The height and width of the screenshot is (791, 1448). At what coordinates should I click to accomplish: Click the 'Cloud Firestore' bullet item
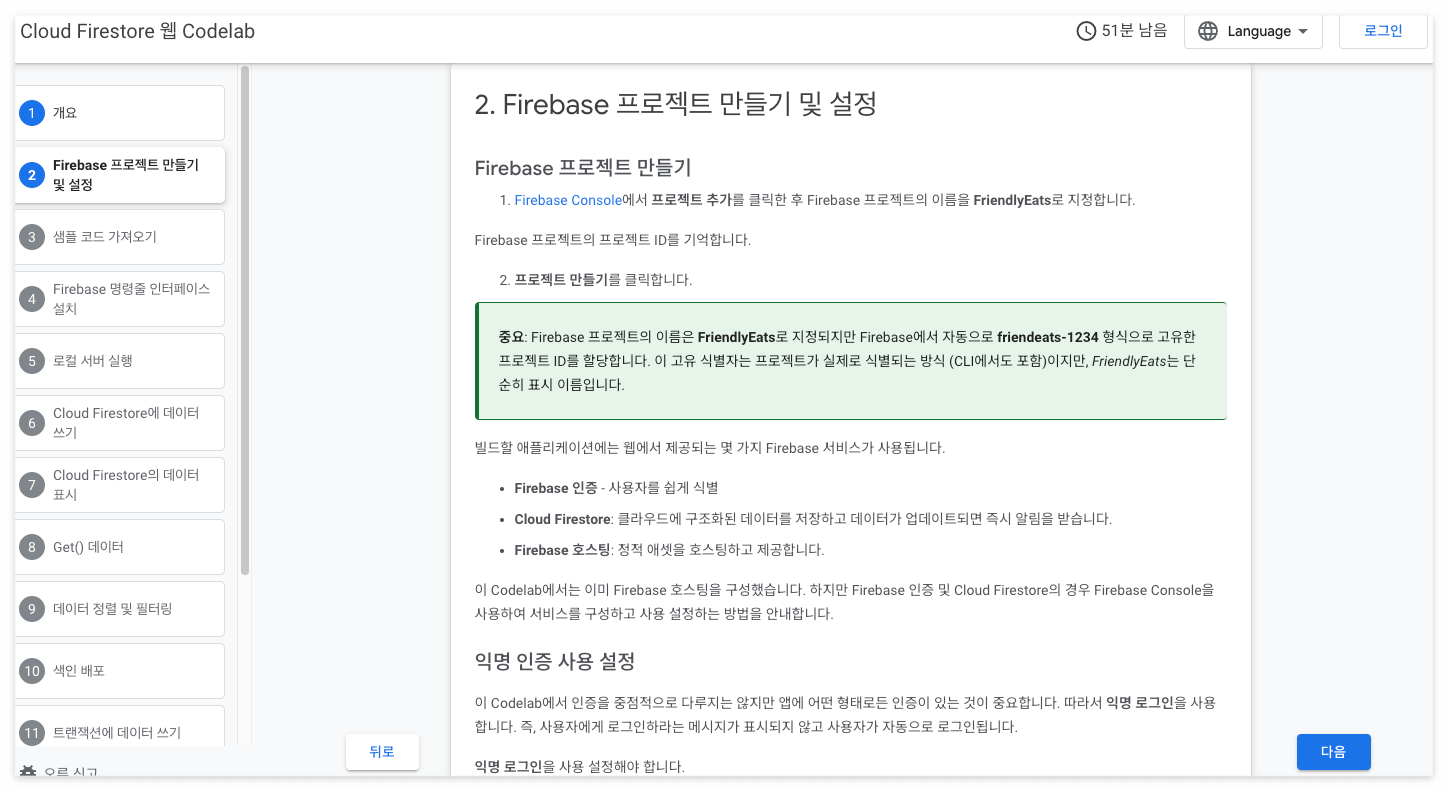click(x=813, y=519)
